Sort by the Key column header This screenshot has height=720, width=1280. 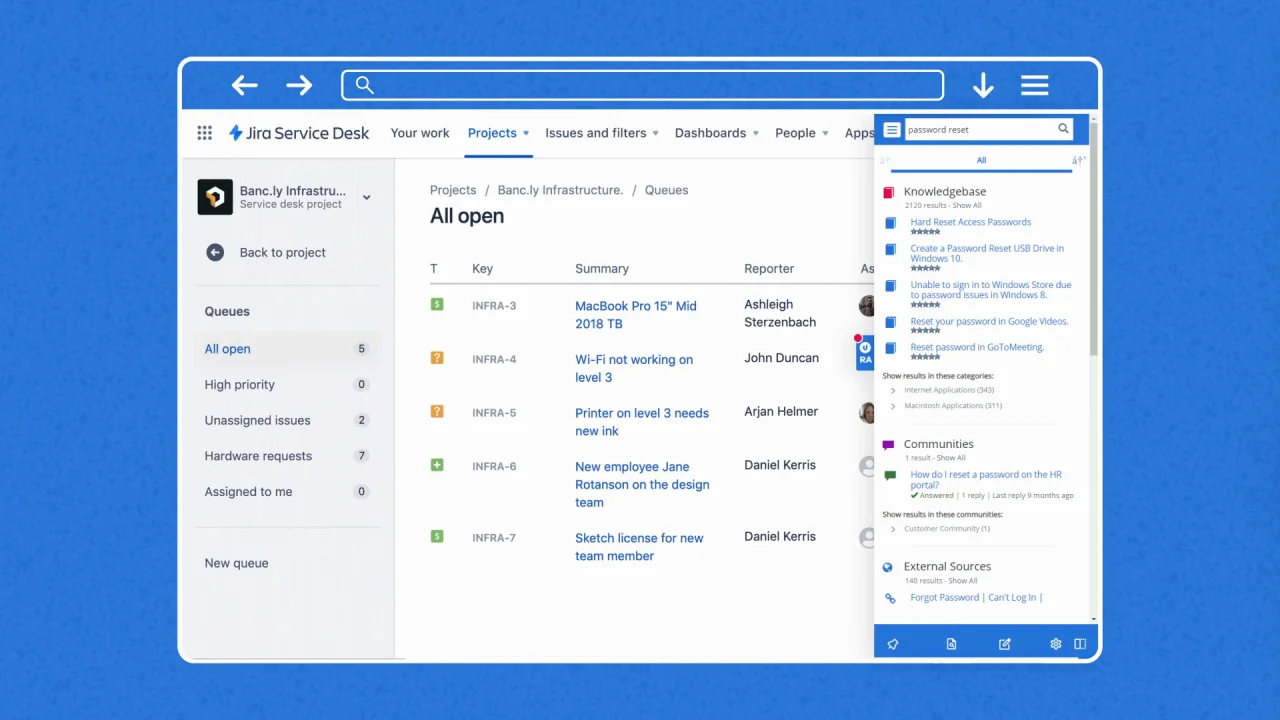tap(482, 269)
